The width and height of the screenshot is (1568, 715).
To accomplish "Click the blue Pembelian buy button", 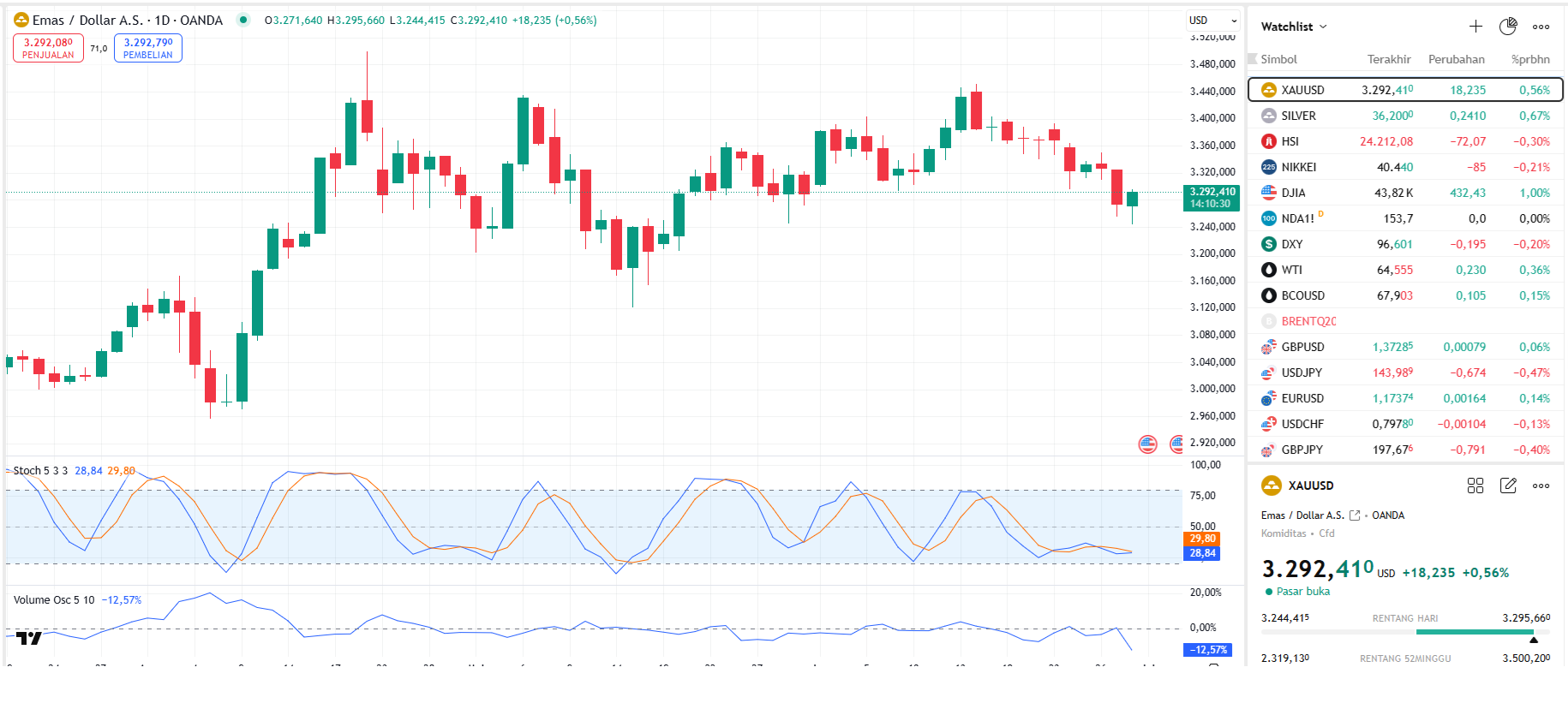I will pyautogui.click(x=147, y=48).
